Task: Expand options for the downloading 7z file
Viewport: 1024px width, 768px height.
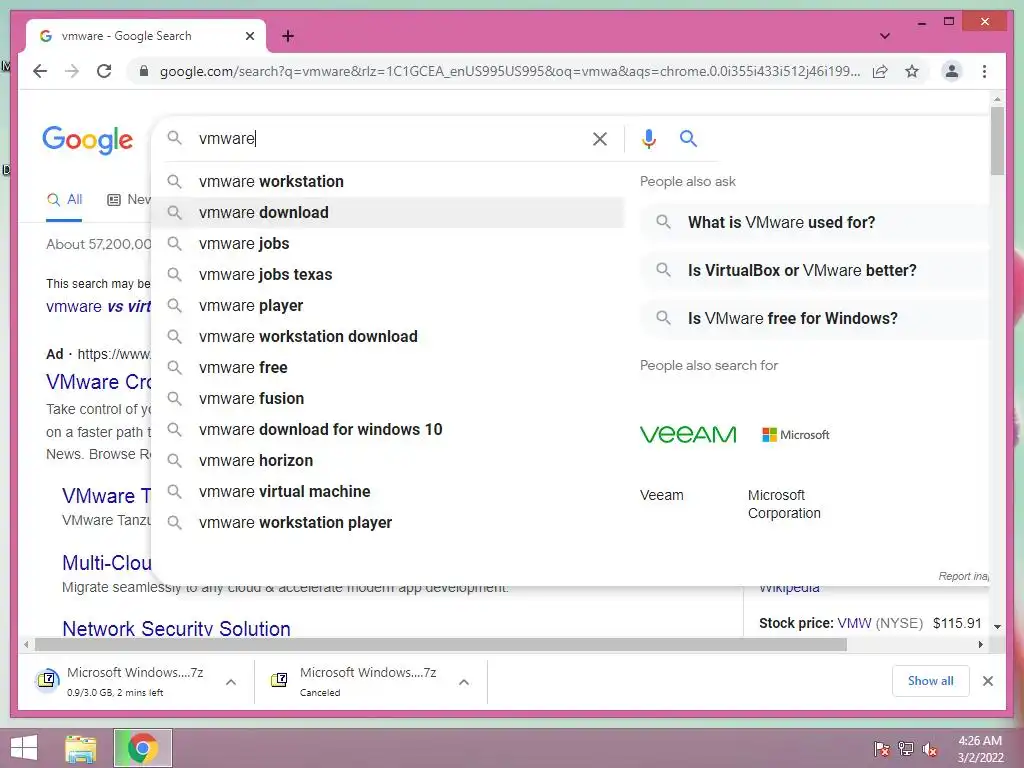Action: (x=231, y=682)
